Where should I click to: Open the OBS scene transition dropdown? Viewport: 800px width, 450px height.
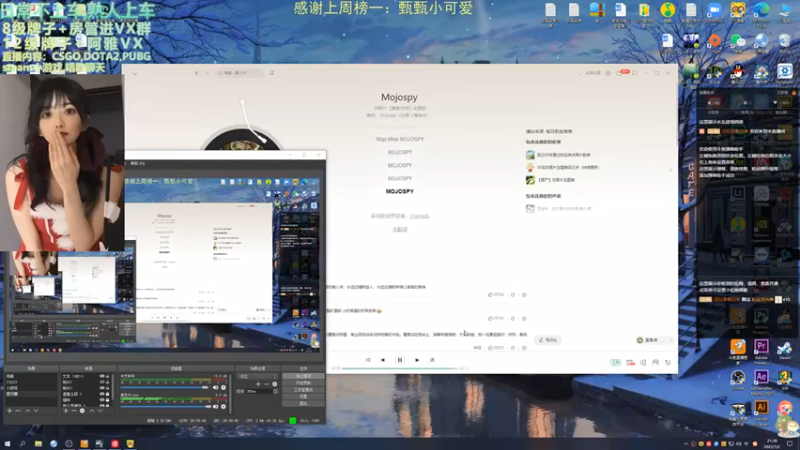pos(258,376)
